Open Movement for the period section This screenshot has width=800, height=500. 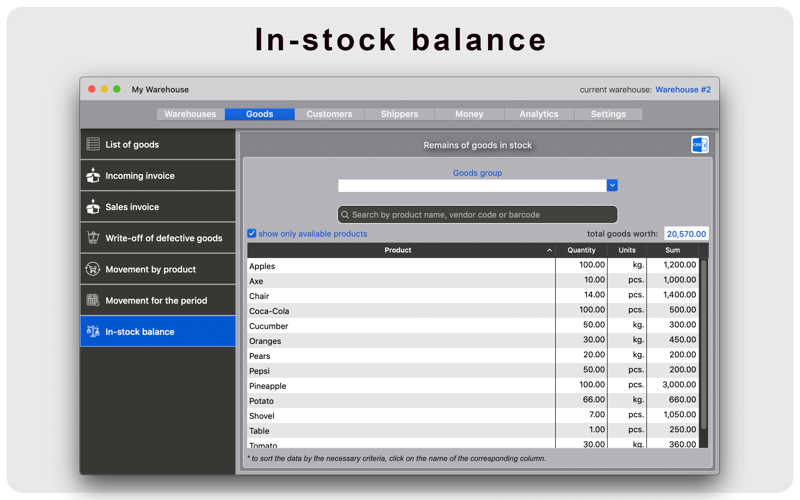point(158,300)
